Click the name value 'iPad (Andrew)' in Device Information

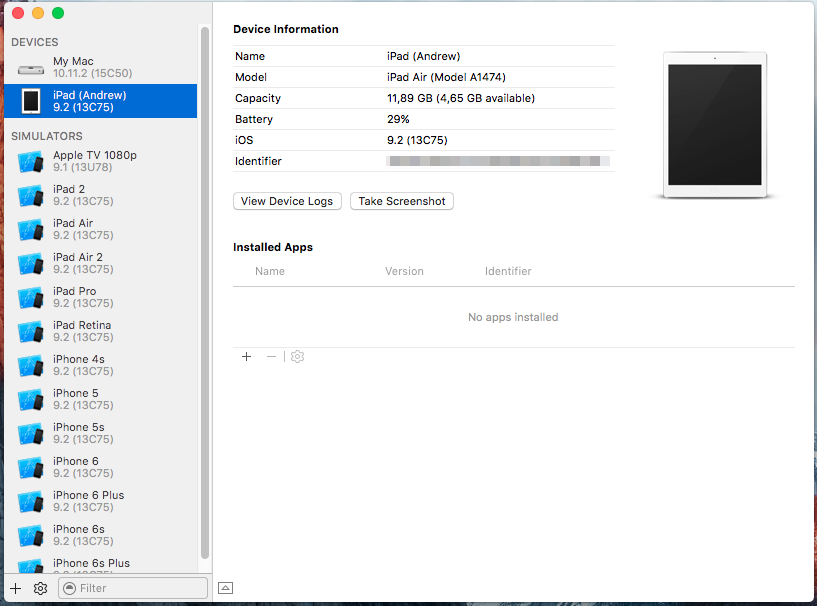pyautogui.click(x=424, y=56)
